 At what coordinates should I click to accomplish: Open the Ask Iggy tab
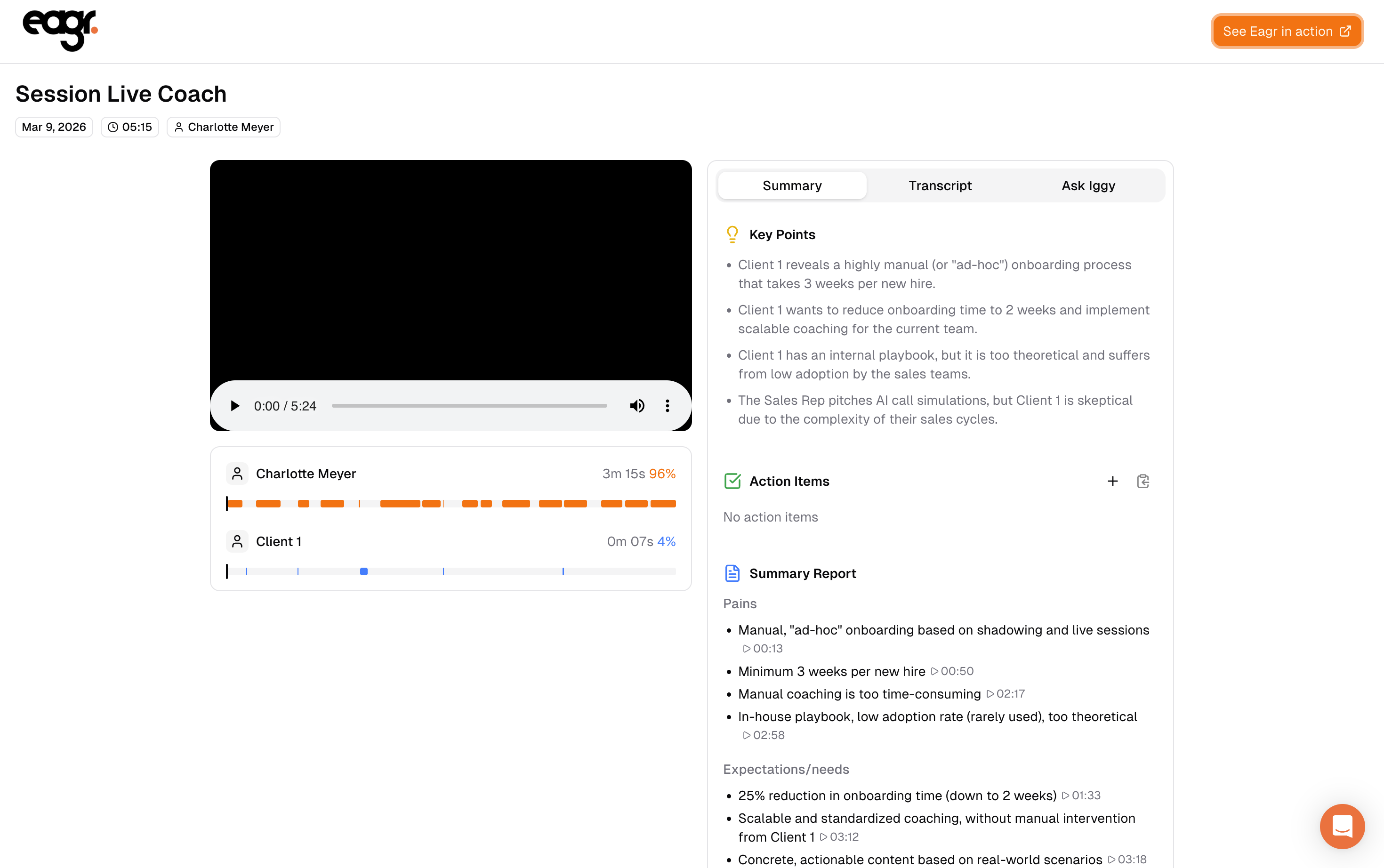1088,185
